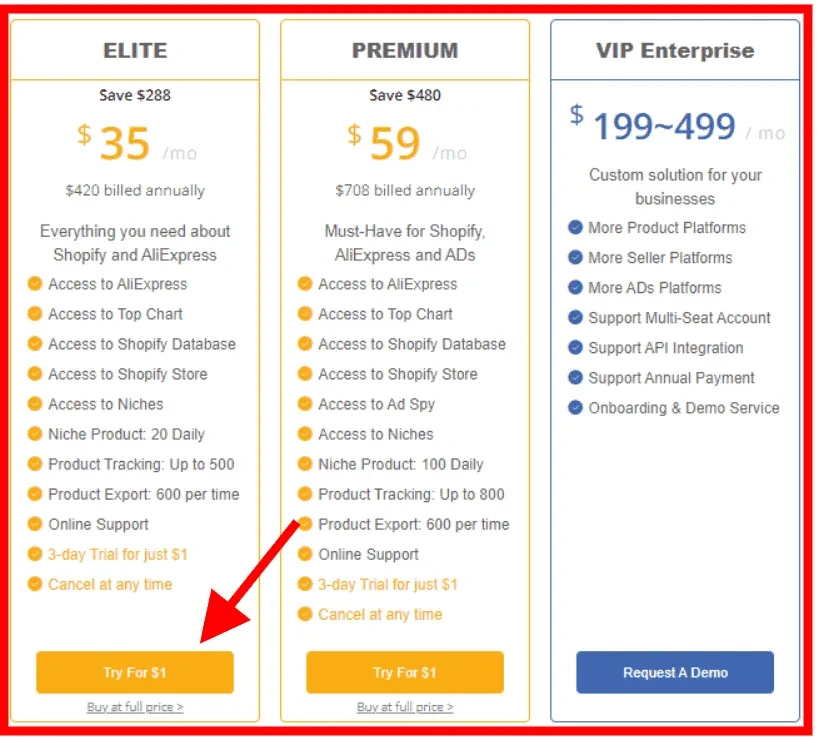Click ELITE's 3-day Trial for just $1 text
The width and height of the screenshot is (817, 737).
118,554
